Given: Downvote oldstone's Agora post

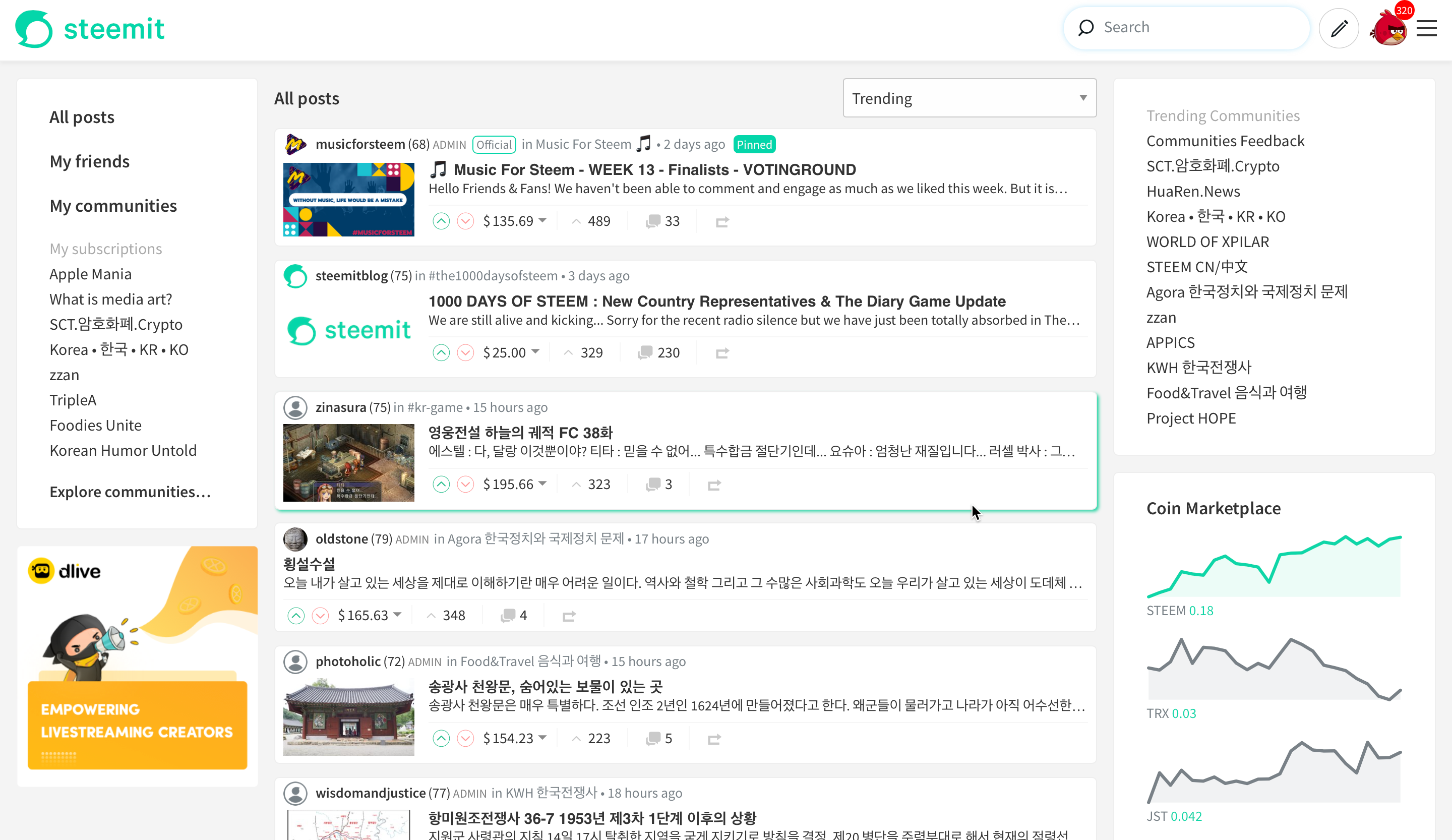Looking at the screenshot, I should pos(320,616).
